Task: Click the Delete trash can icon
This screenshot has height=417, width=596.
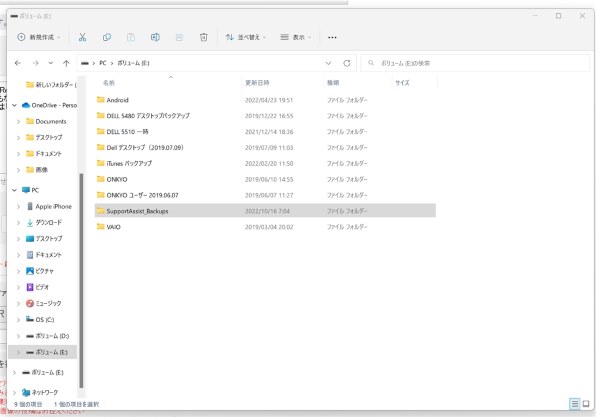Action: point(204,37)
